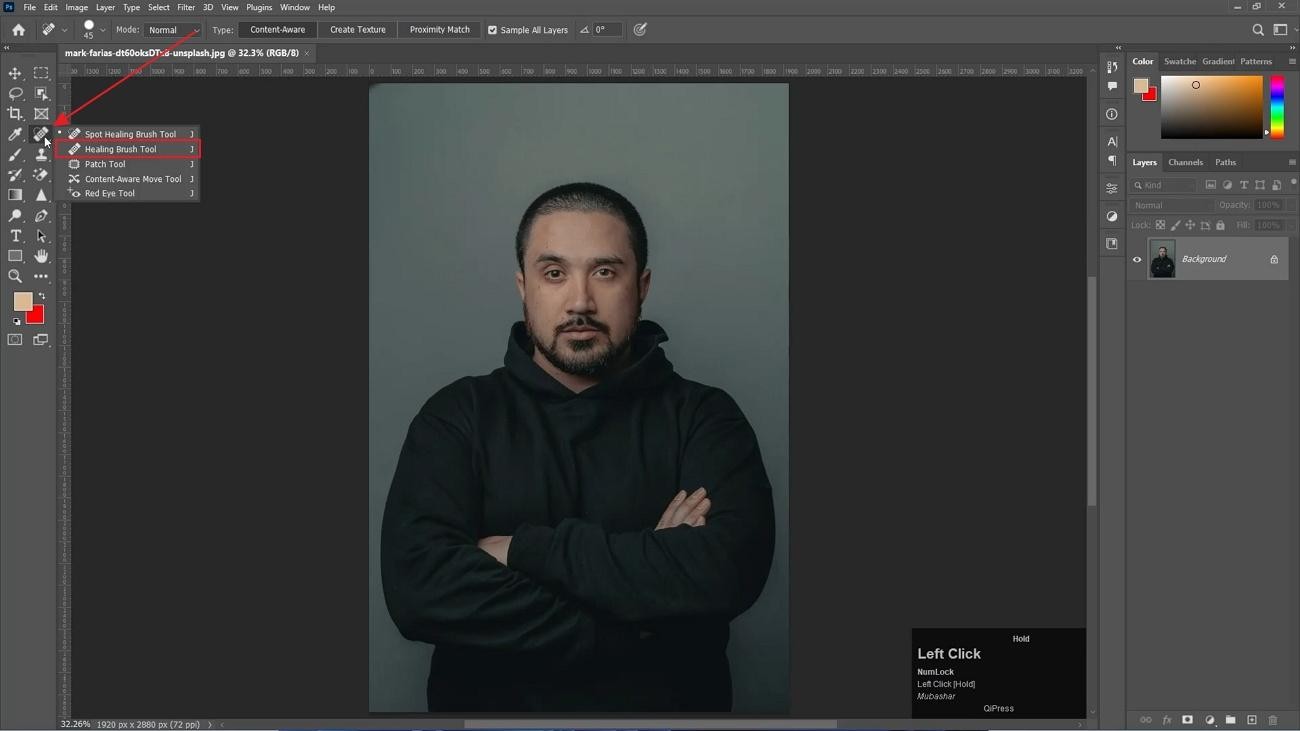Toggle Quick Mask mode
The height and width of the screenshot is (731, 1300).
(15, 340)
